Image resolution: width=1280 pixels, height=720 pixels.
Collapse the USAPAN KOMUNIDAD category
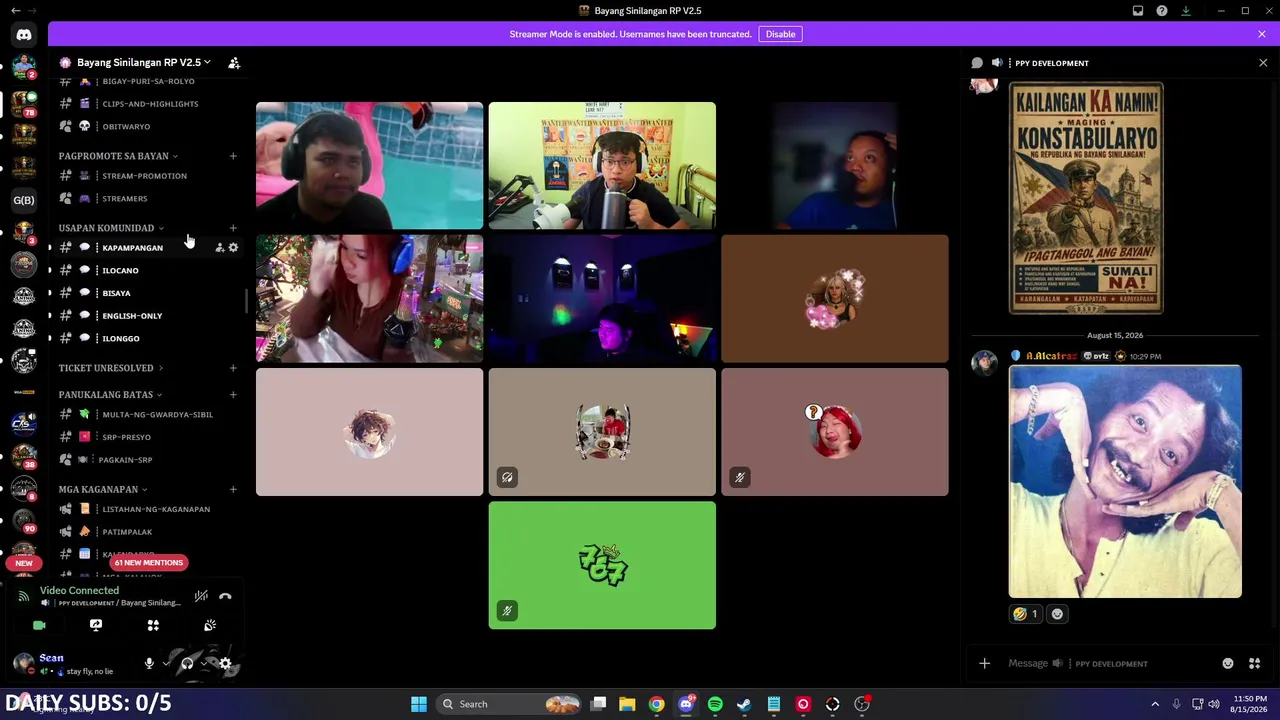111,228
